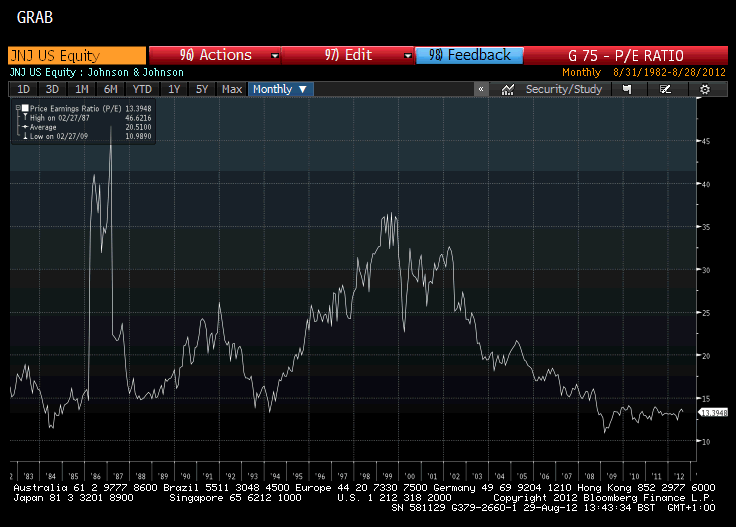Click the 98) Feedback button
Viewport: 736px width, 527px height.
tap(469, 55)
